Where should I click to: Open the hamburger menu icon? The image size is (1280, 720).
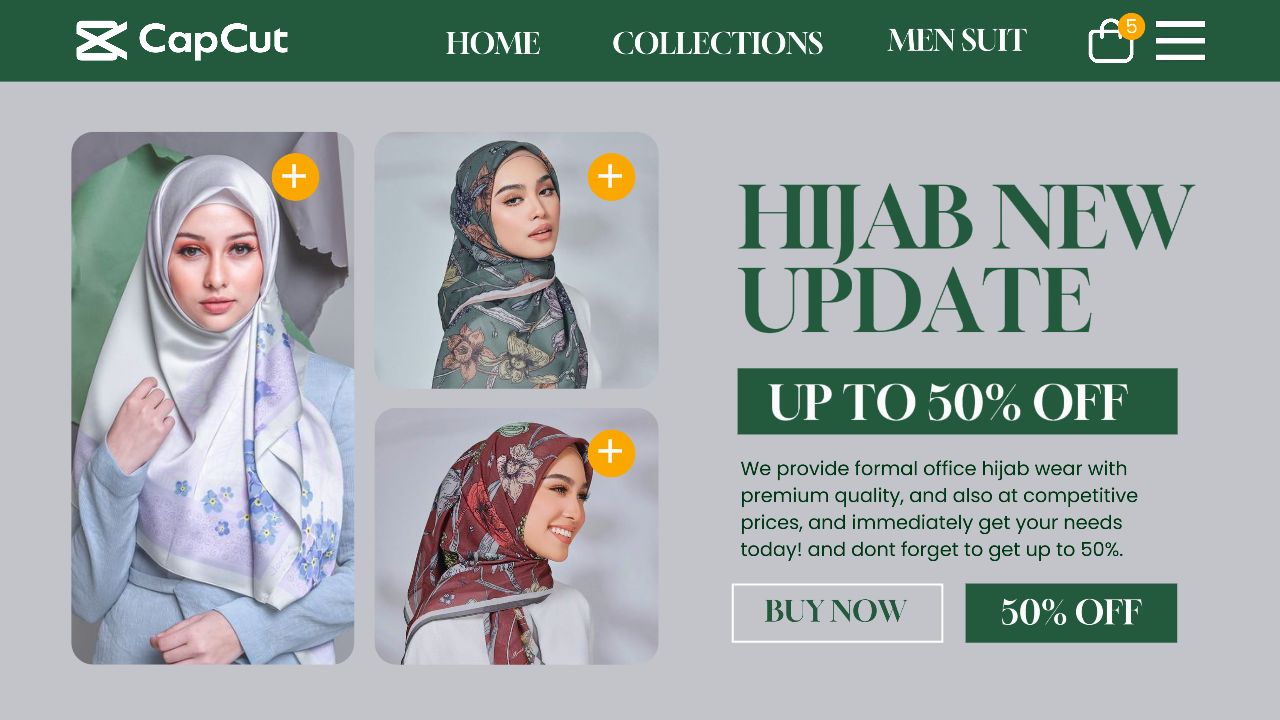[x=1180, y=40]
